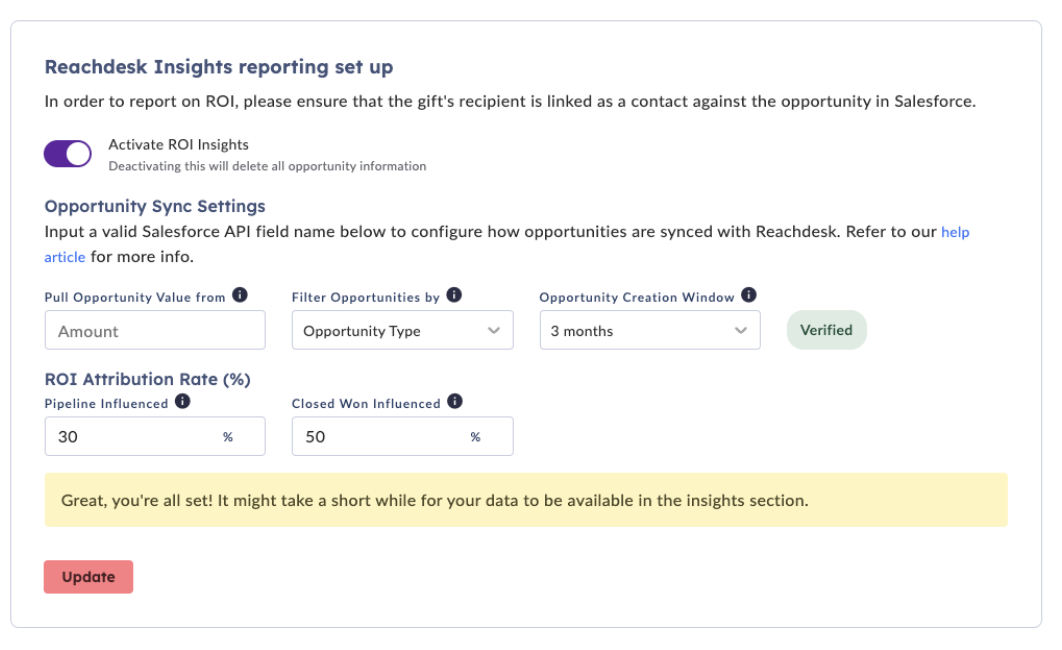Image resolution: width=1062 pixels, height=650 pixels.
Task: Click info icon beside Closed Won Influenced
Action: (x=455, y=402)
